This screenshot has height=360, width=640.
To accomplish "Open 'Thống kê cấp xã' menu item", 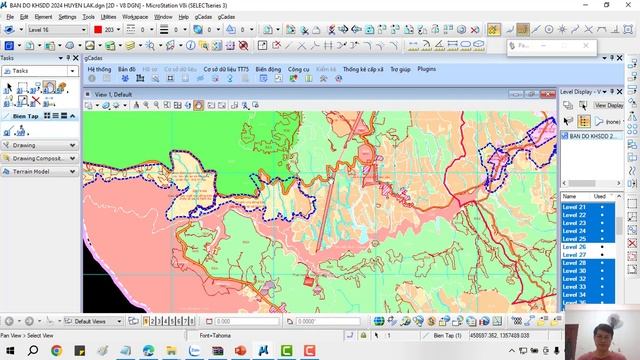I will pyautogui.click(x=363, y=69).
